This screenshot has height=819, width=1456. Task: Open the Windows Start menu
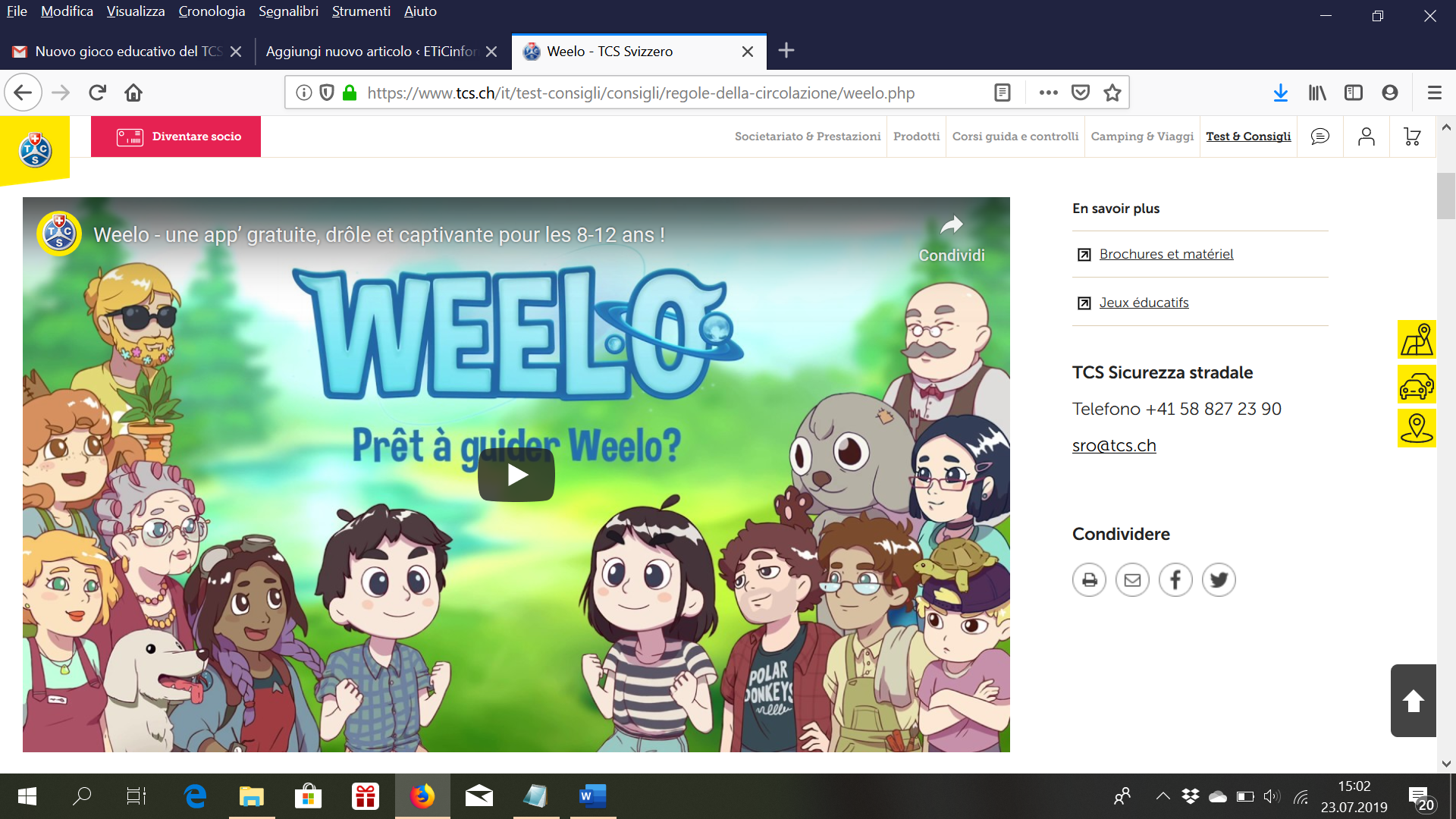[x=27, y=796]
